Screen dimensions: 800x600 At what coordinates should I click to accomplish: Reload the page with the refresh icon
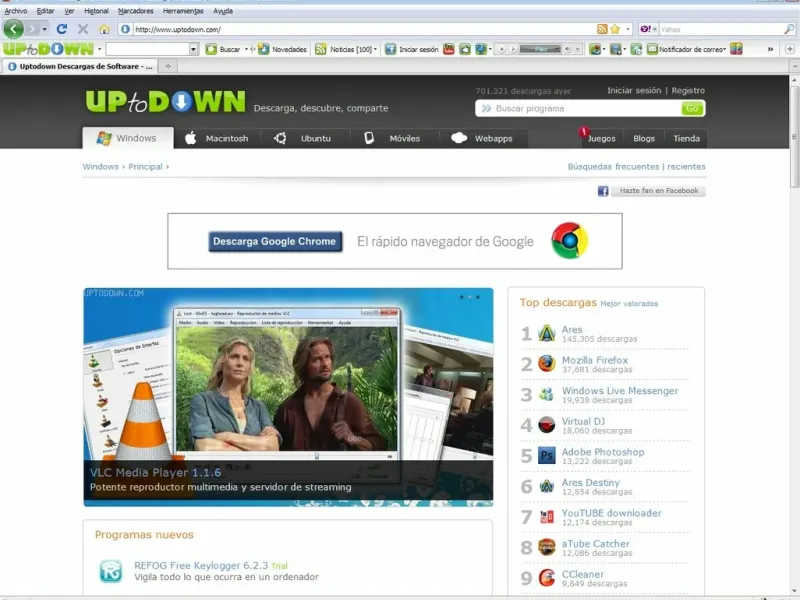(62, 29)
